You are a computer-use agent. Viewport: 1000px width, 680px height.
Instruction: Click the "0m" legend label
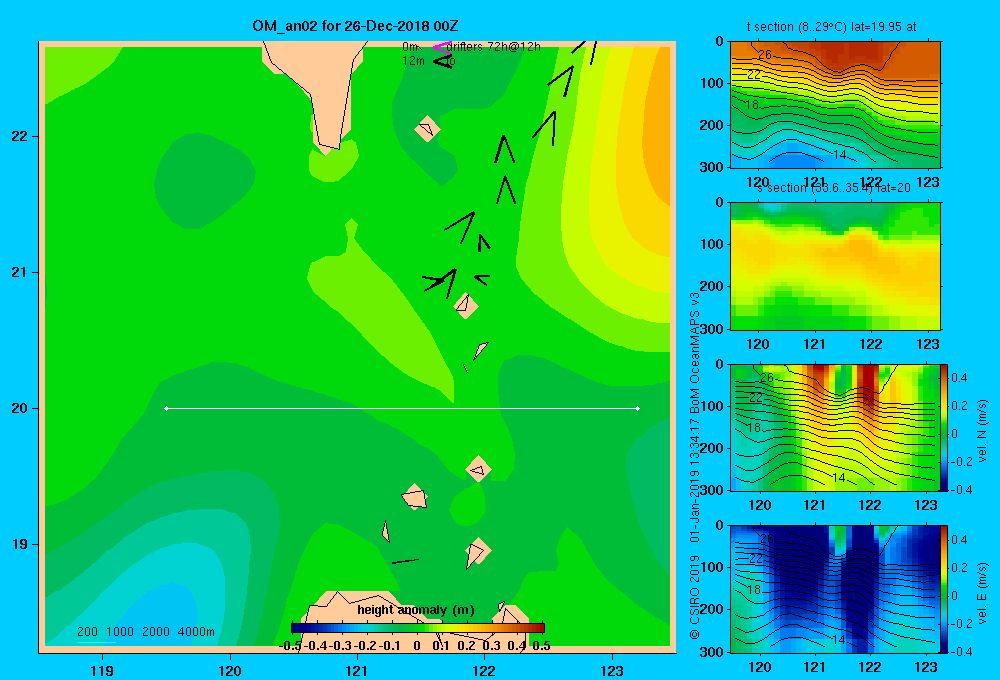(x=410, y=47)
